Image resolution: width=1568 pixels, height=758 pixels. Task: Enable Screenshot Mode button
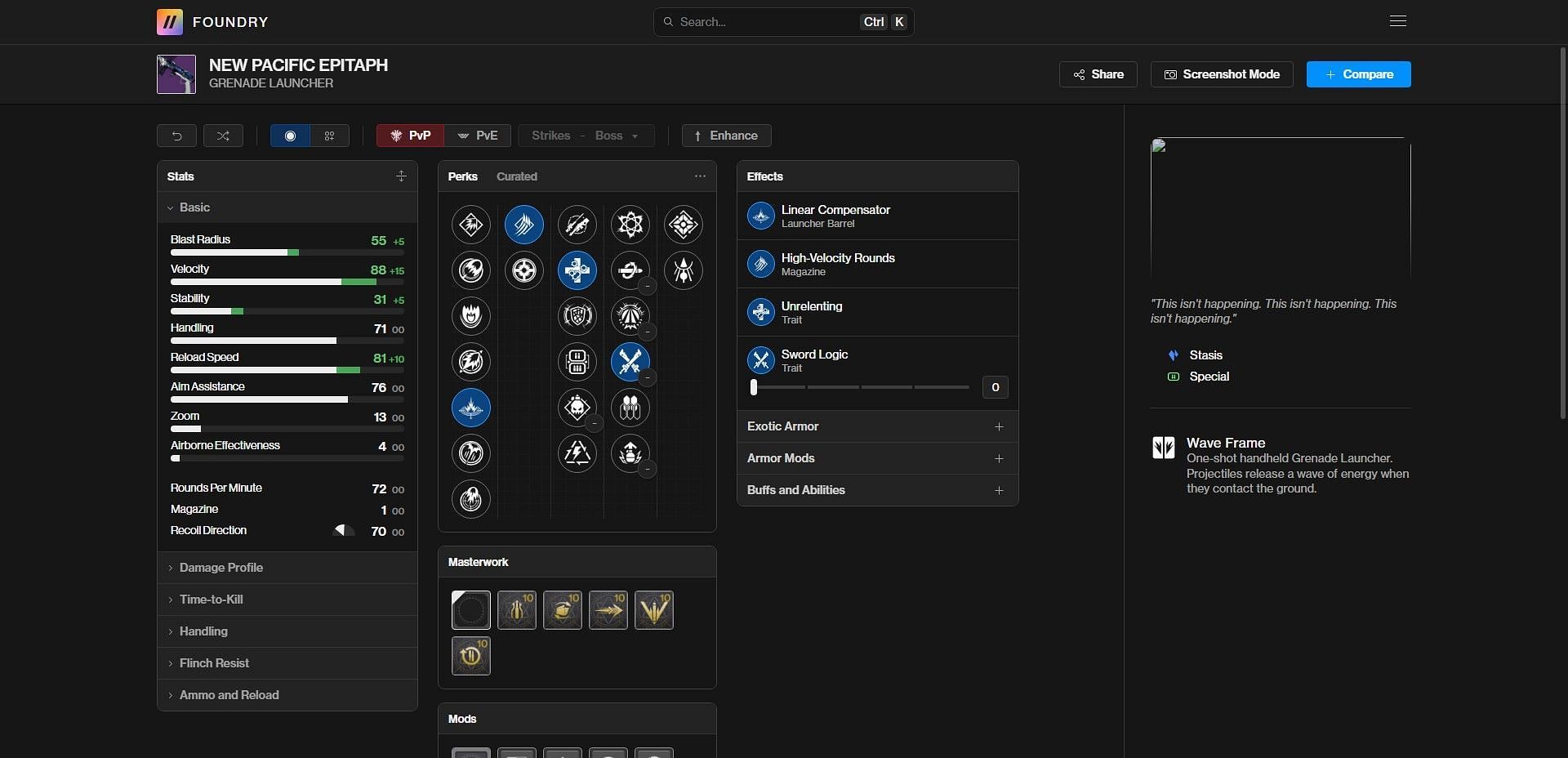point(1222,74)
